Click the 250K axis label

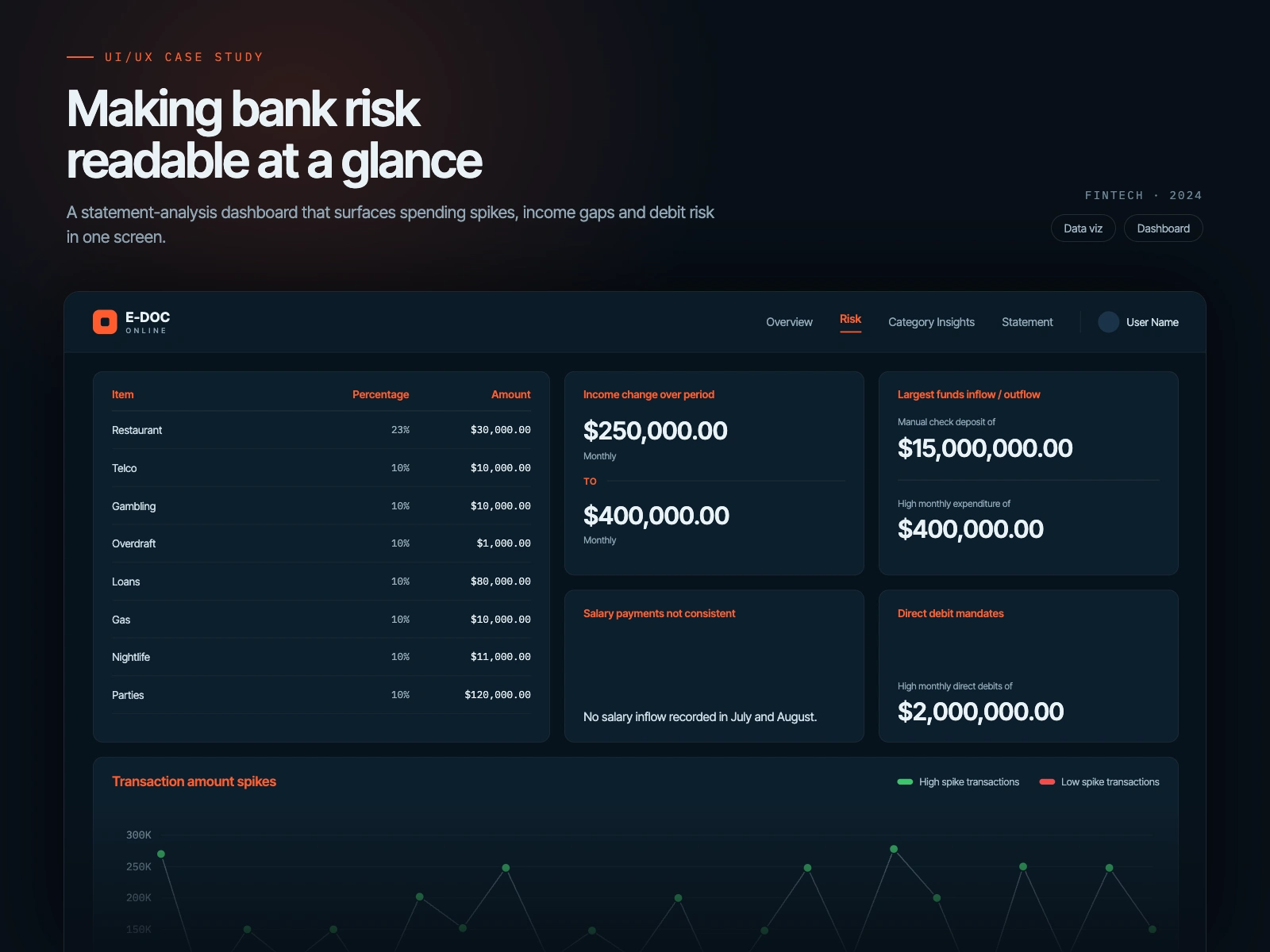coord(139,867)
